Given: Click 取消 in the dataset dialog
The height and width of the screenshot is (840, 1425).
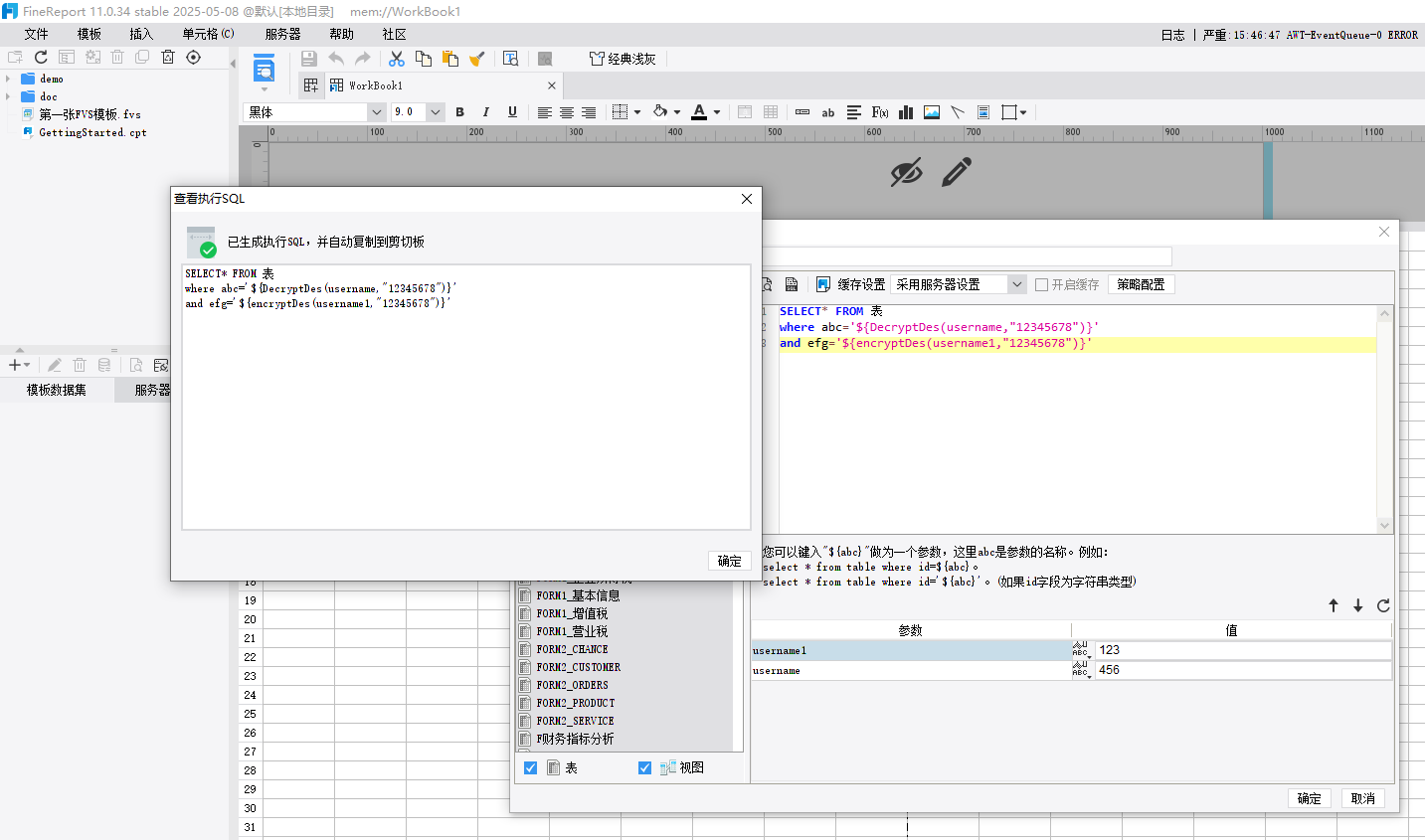Looking at the screenshot, I should pyautogui.click(x=1363, y=798).
